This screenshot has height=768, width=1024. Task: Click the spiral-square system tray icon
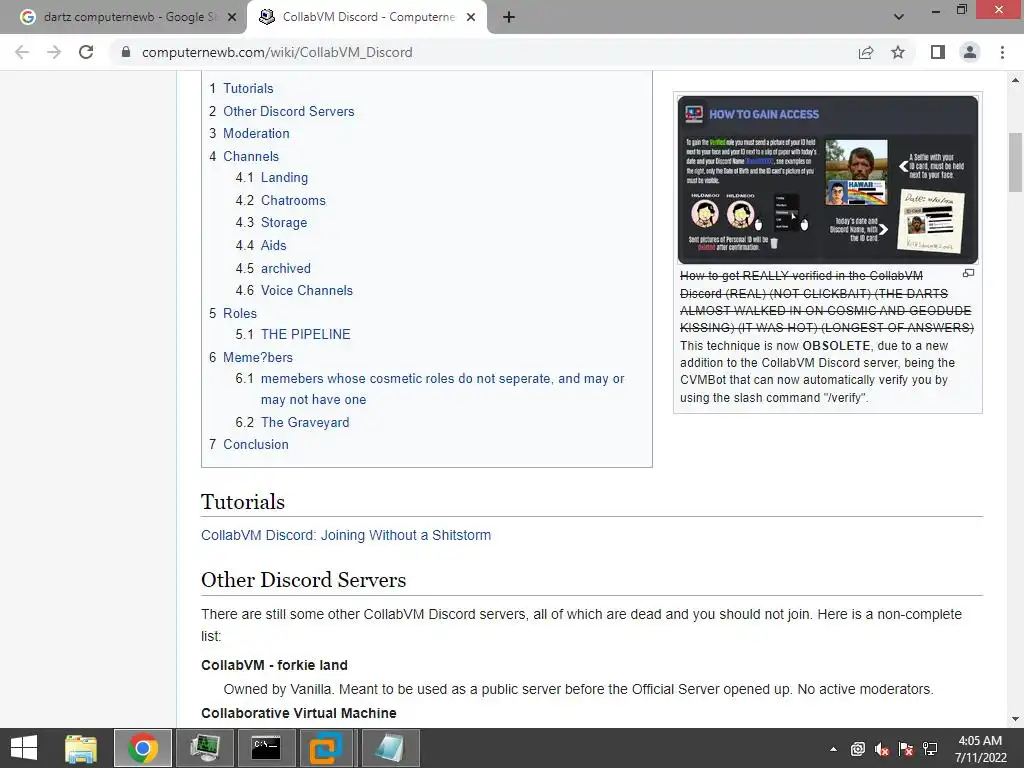click(x=857, y=749)
